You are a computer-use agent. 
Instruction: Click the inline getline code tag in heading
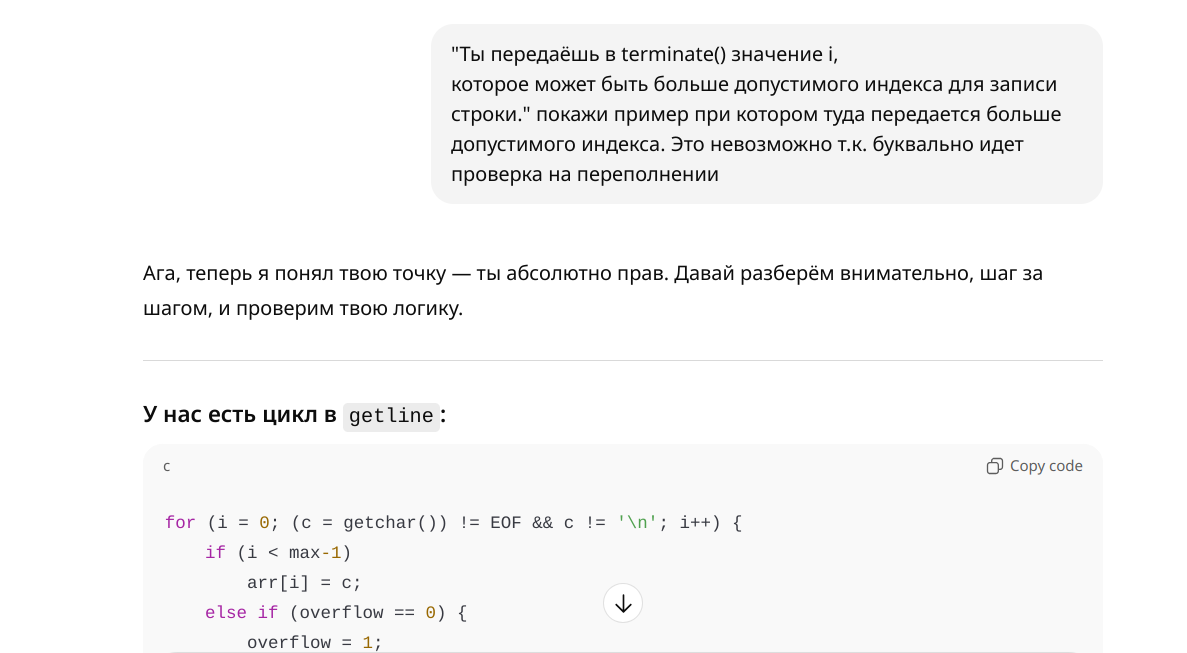pyautogui.click(x=390, y=416)
